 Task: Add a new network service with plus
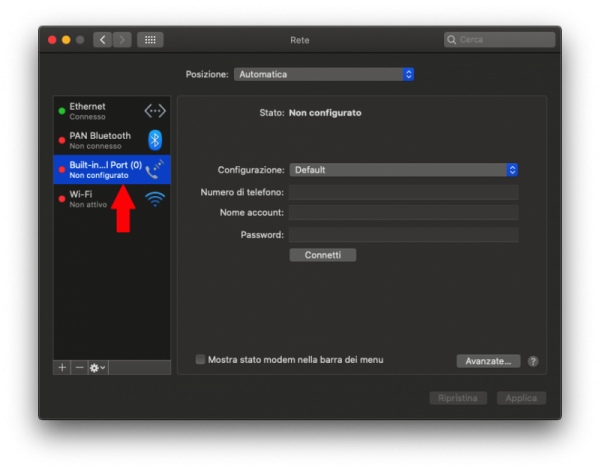62,368
